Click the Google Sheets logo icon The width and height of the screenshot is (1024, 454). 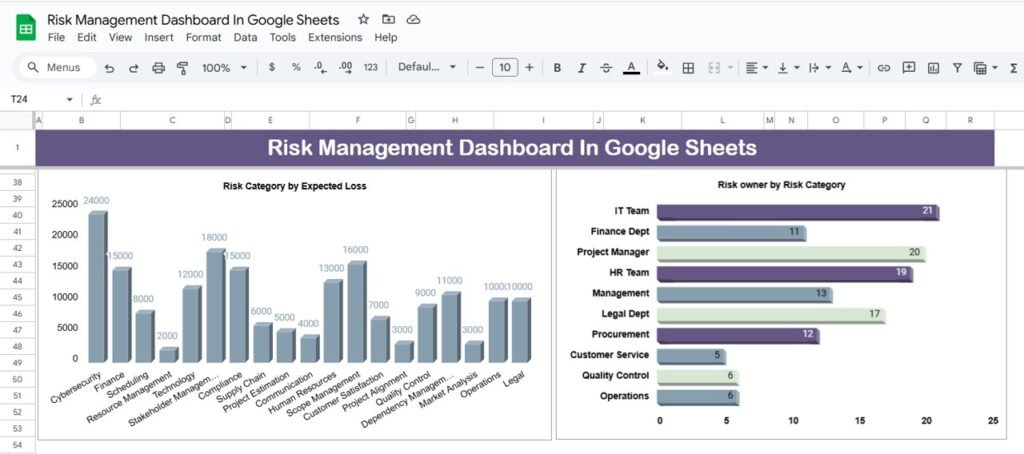[x=25, y=28]
